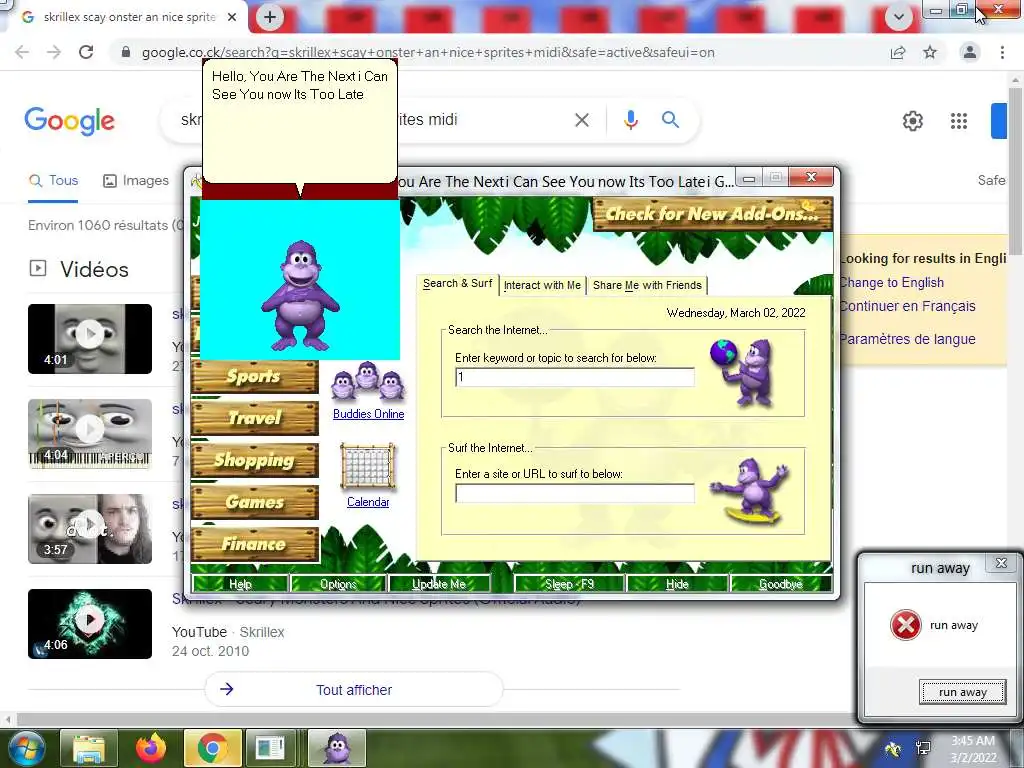Open Chrome's three-dot menu

pyautogui.click(x=1002, y=52)
